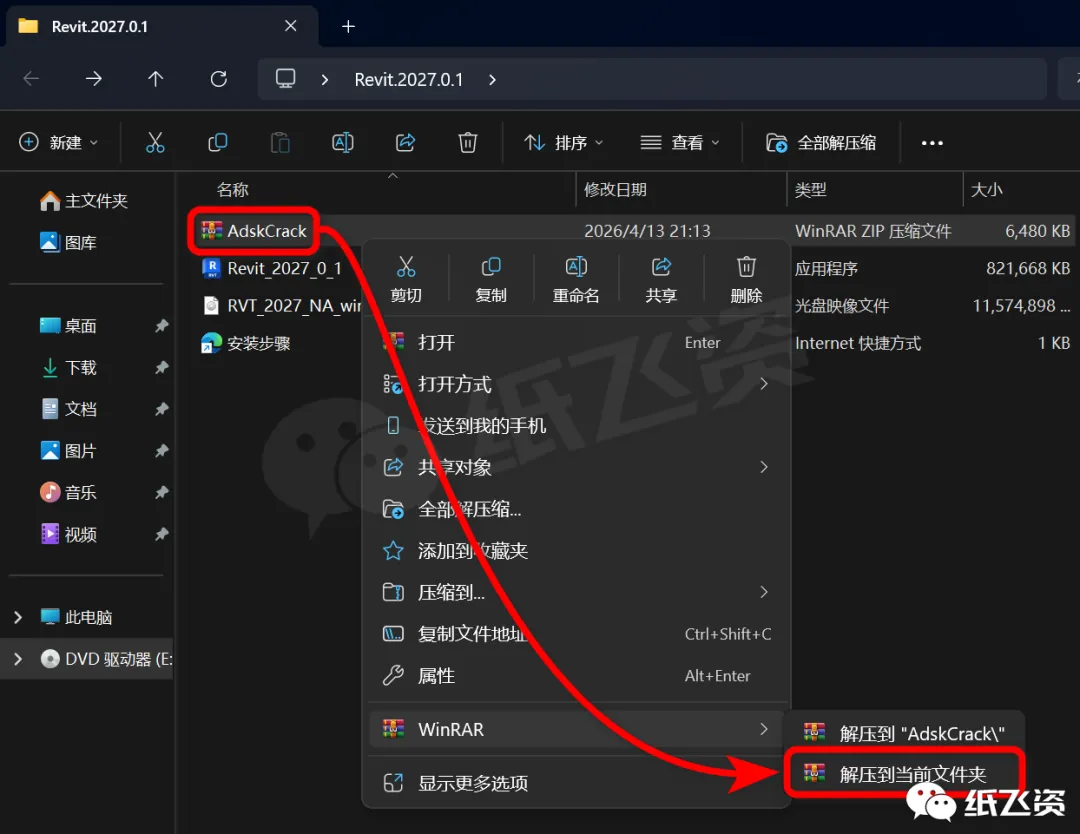The height and width of the screenshot is (834, 1080).
Task: Select DVD 驱动器 in sidebar
Action: pyautogui.click(x=106, y=659)
